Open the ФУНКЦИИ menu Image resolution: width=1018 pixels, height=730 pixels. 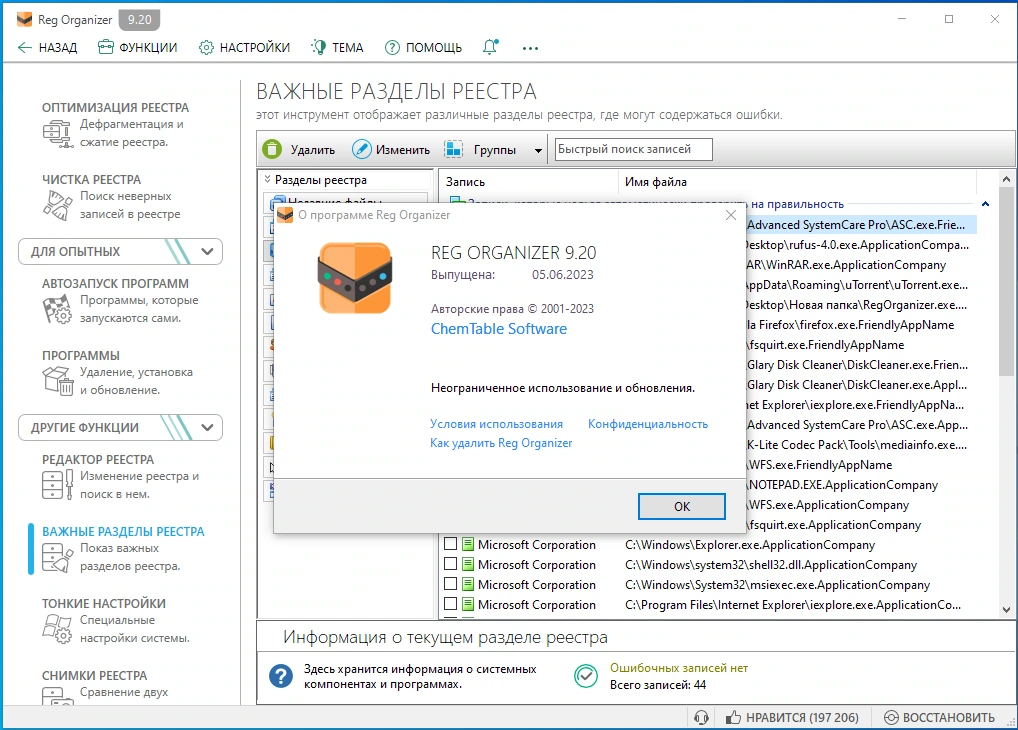tap(138, 47)
